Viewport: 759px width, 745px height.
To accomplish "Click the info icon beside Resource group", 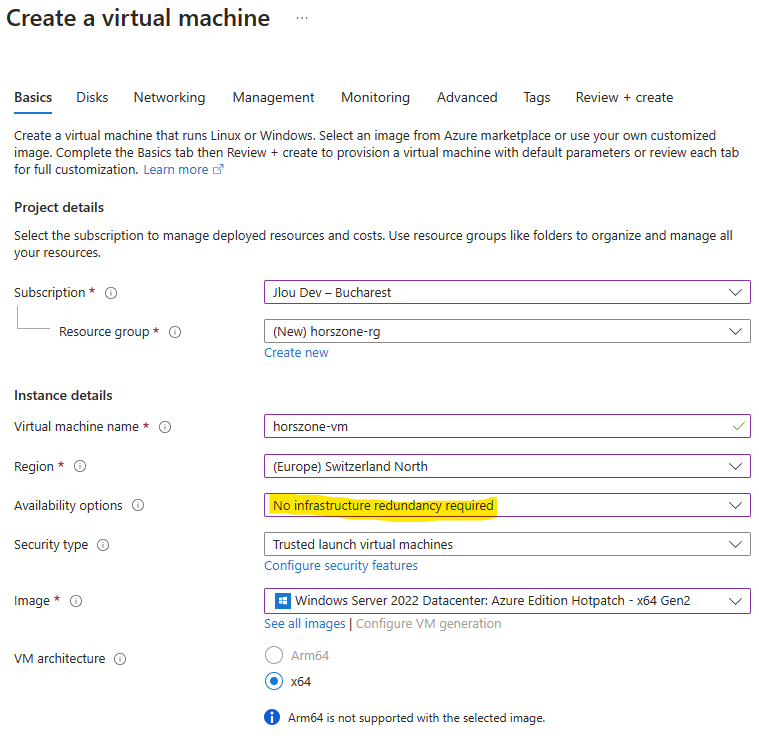I will (175, 332).
